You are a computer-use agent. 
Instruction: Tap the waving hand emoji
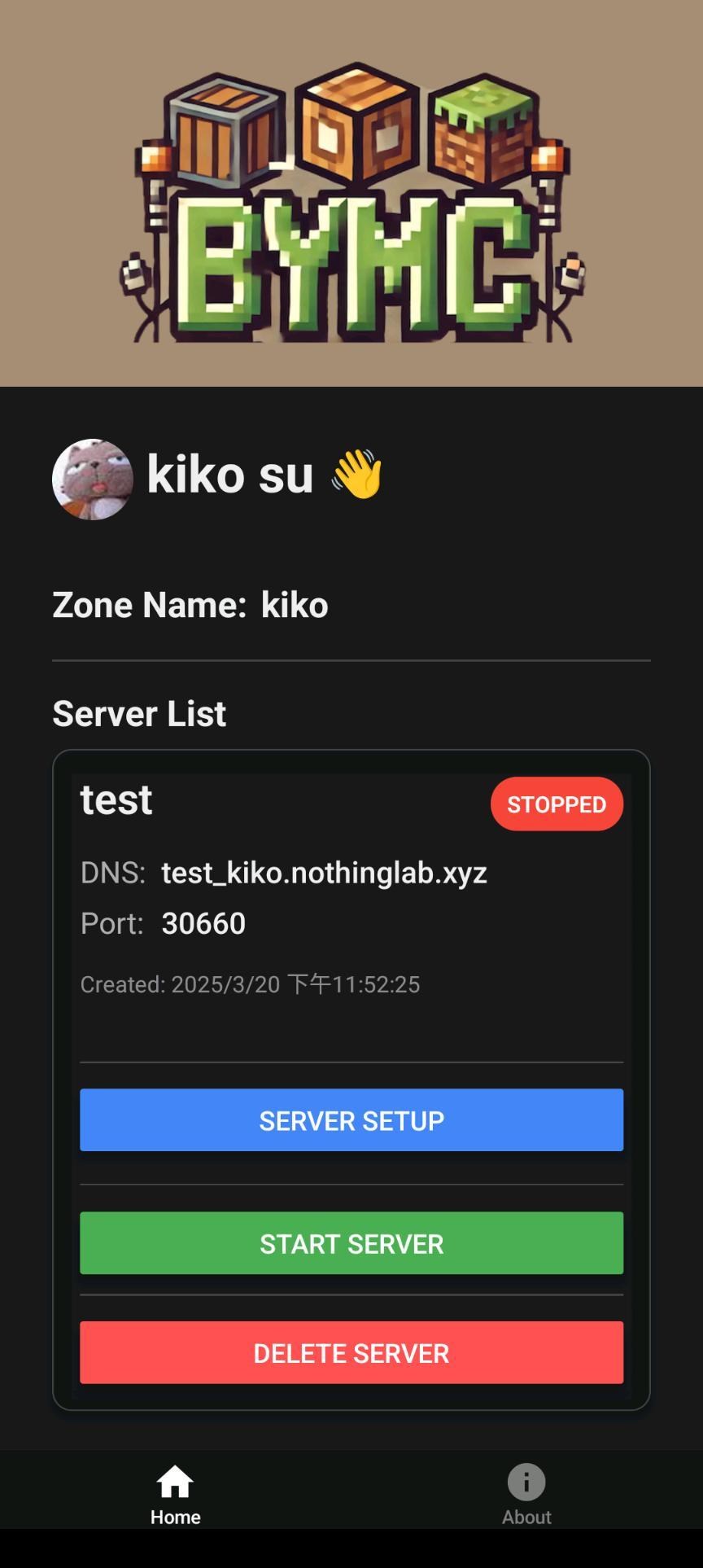(x=356, y=473)
